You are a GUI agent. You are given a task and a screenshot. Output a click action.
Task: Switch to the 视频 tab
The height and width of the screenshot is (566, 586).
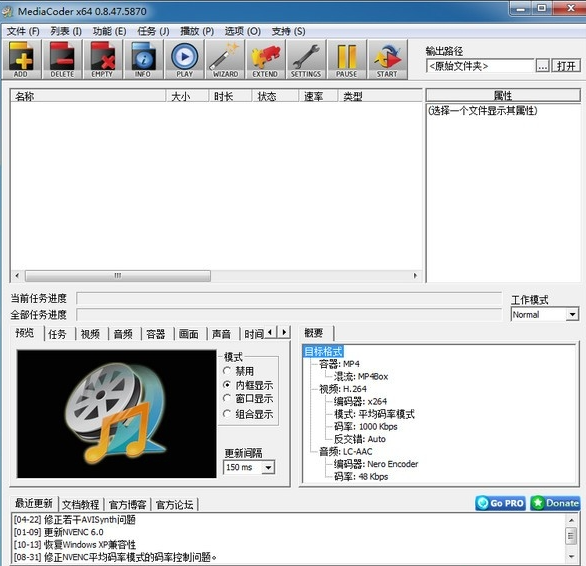pos(90,334)
